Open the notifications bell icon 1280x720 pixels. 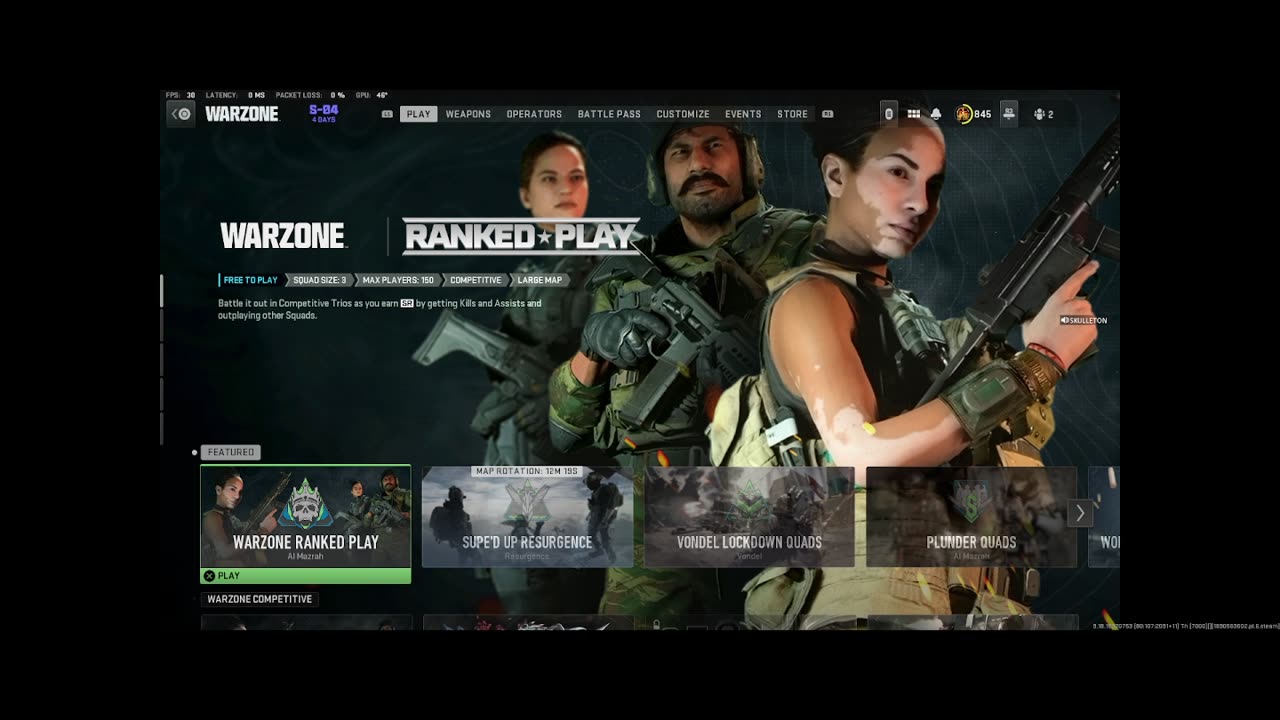tap(936, 114)
